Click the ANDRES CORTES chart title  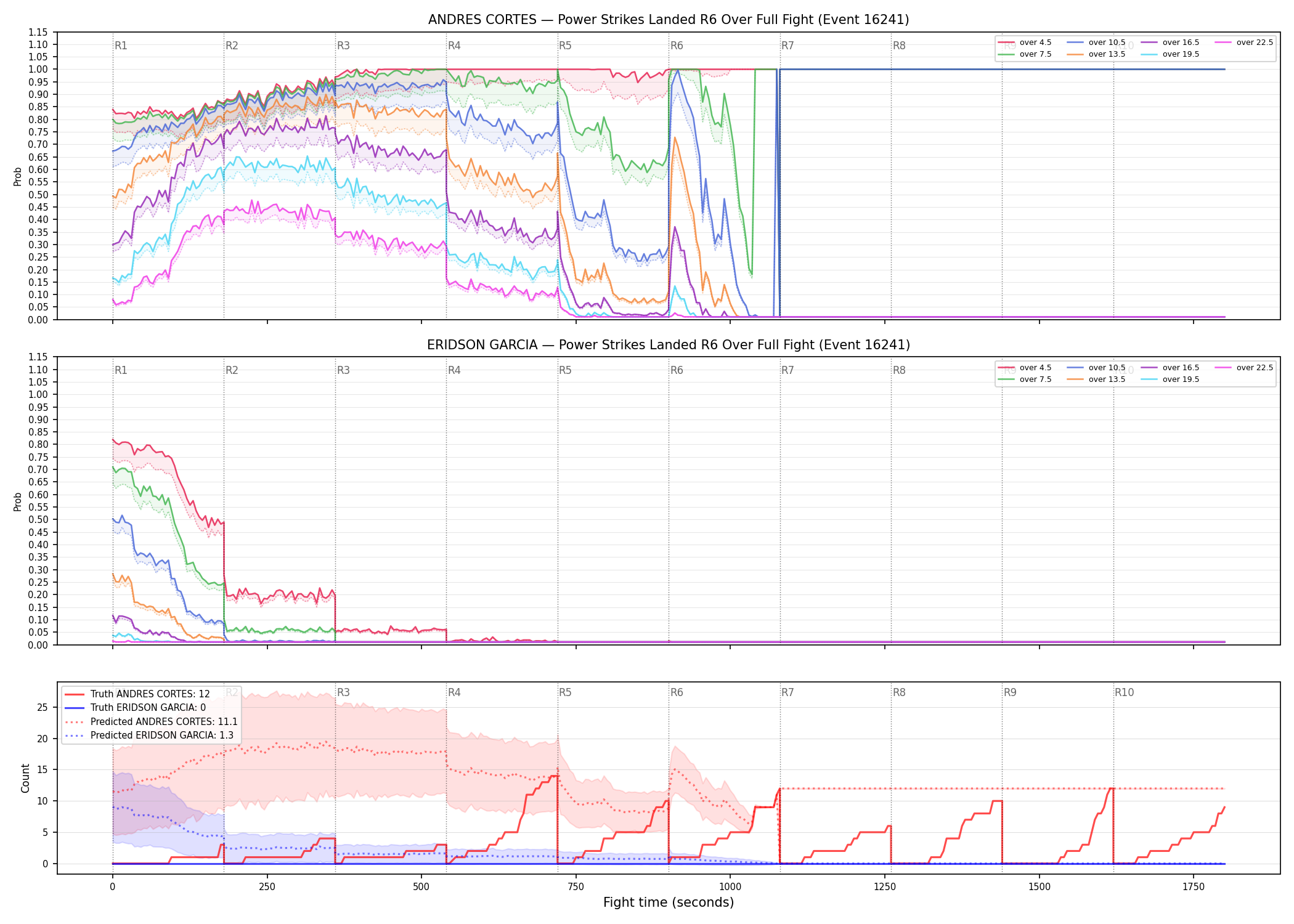click(669, 20)
